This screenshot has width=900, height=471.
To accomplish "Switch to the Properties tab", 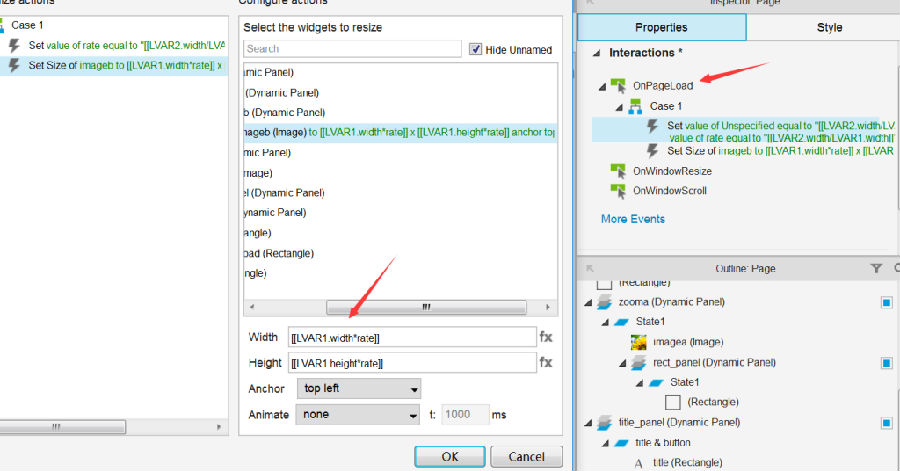I will point(661,28).
